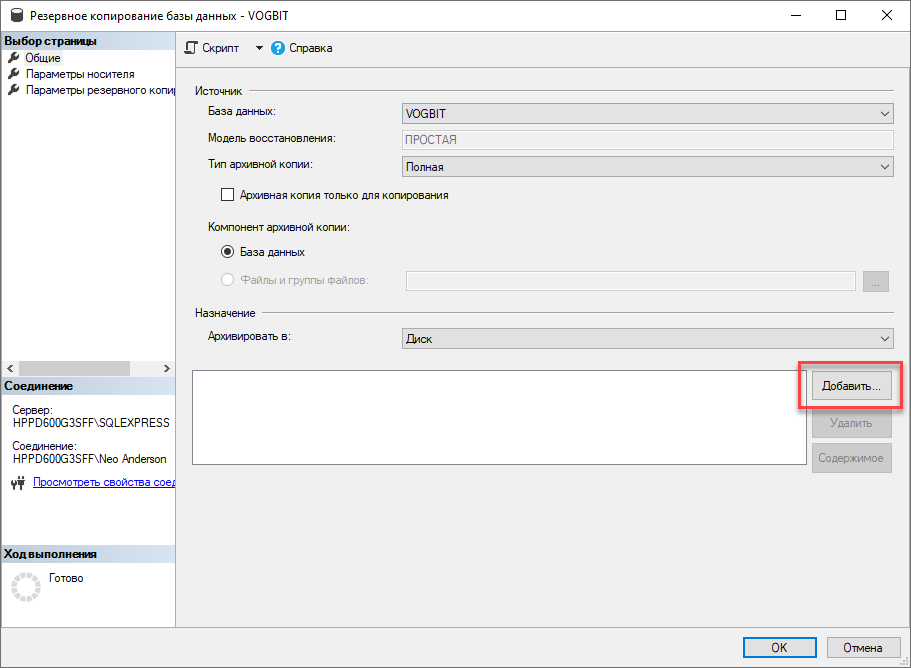Click the Готово progress spinner icon
This screenshot has height=668, width=911.
point(26,587)
